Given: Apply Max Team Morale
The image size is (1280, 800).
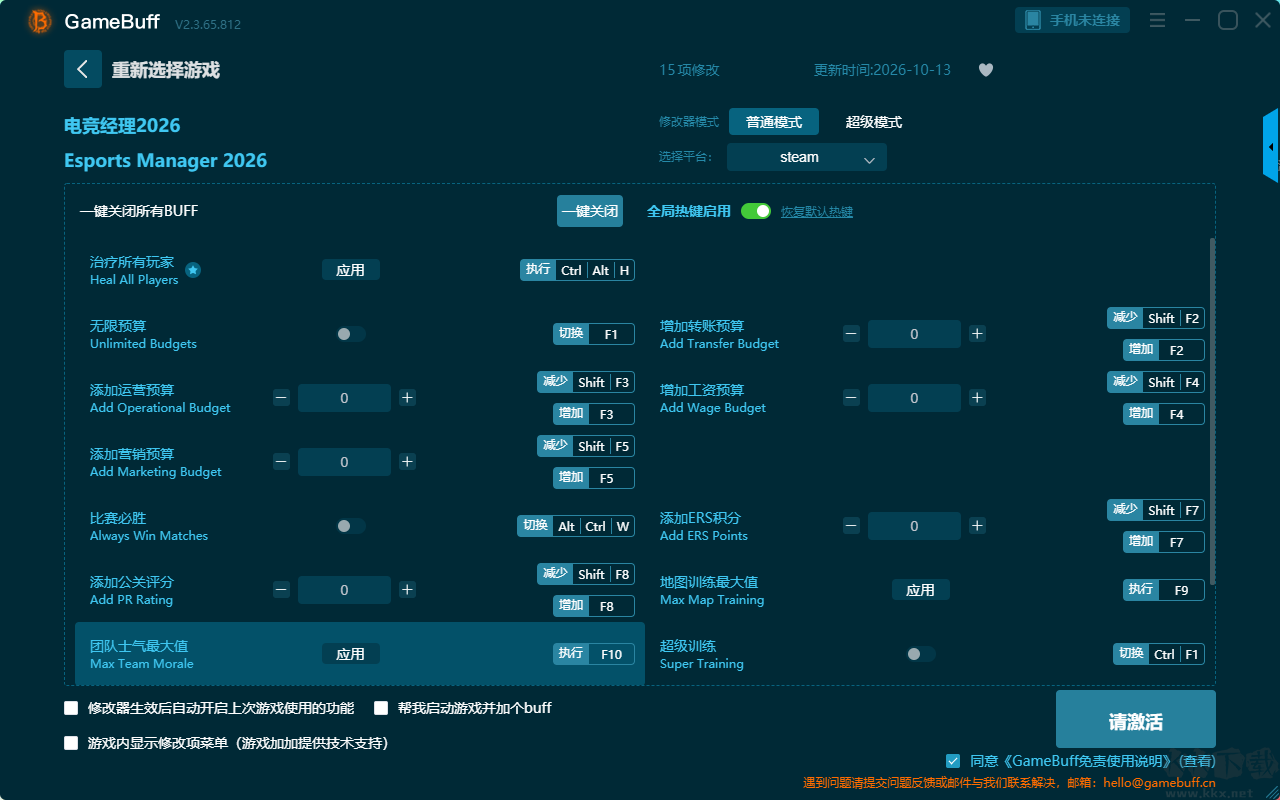Looking at the screenshot, I should [351, 654].
